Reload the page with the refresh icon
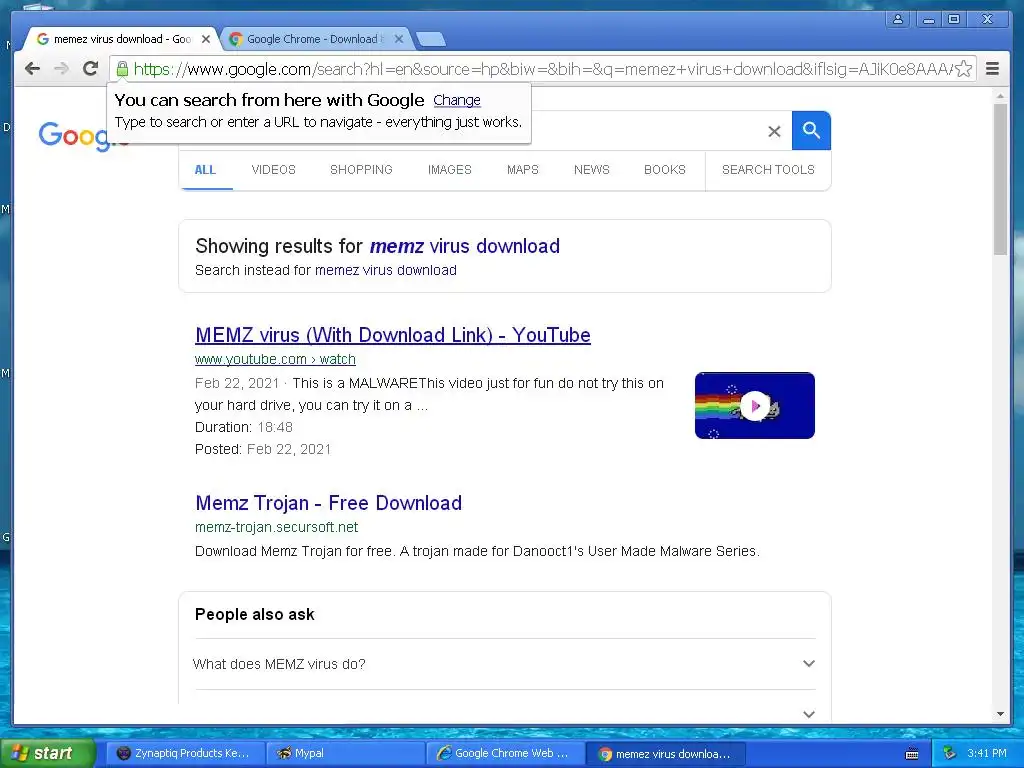1024x768 pixels. 90,69
